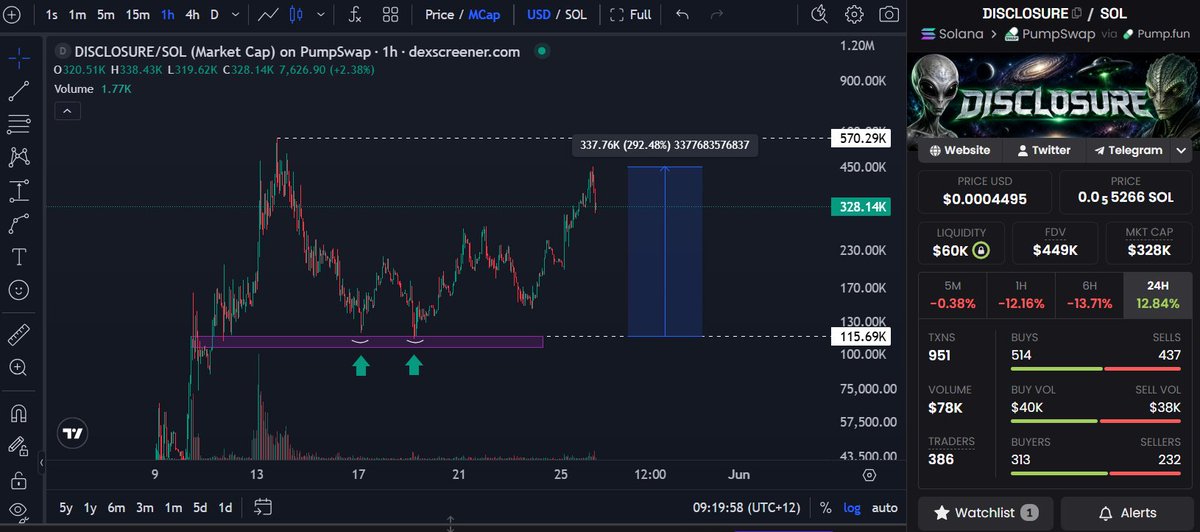Screen dimensions: 1200x532
Task: Switch to 1s timeframe
Action: (51, 14)
